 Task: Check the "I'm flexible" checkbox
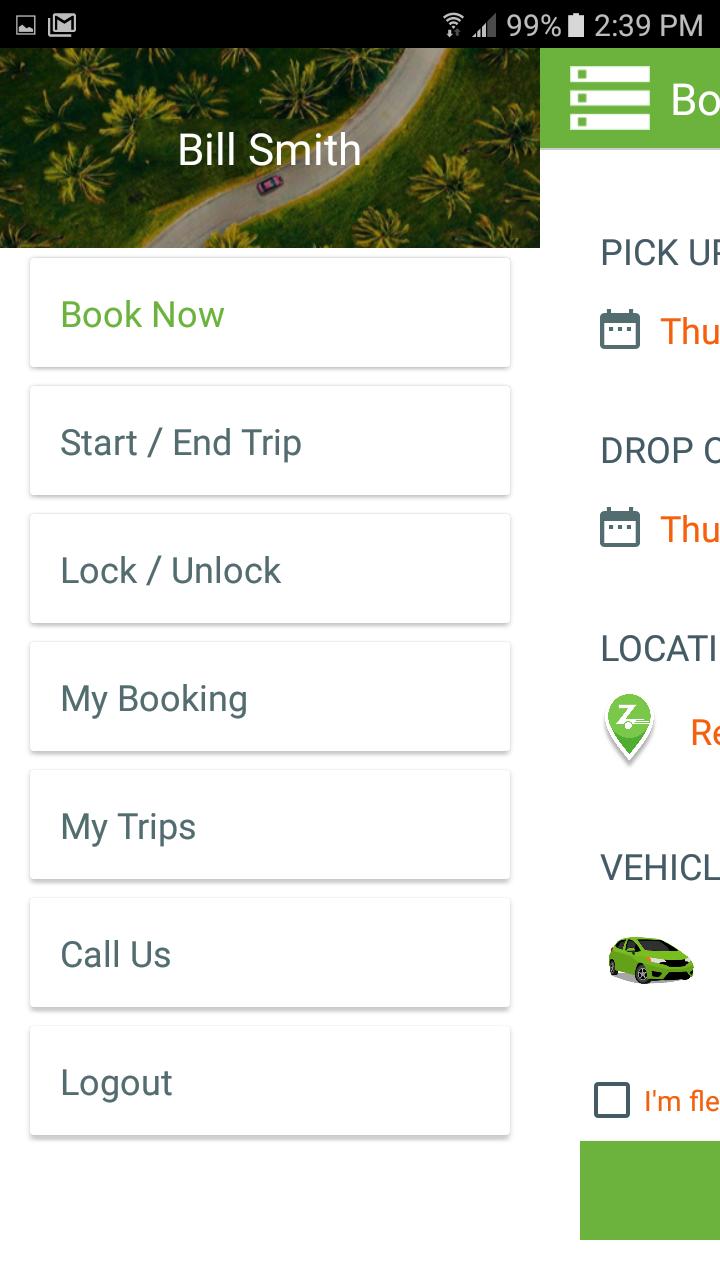pyautogui.click(x=612, y=1100)
